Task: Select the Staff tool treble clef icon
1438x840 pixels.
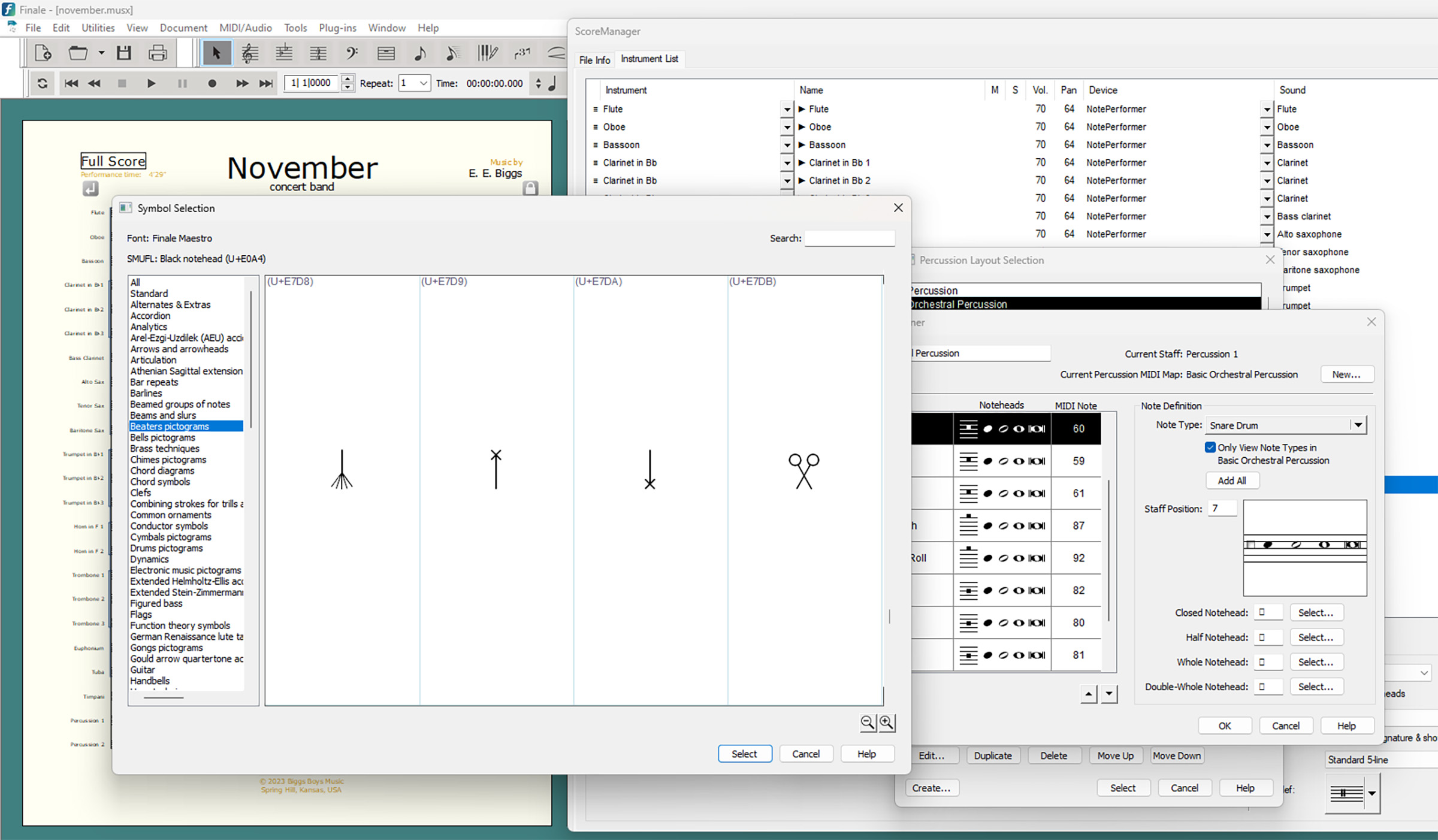Action: [249, 53]
